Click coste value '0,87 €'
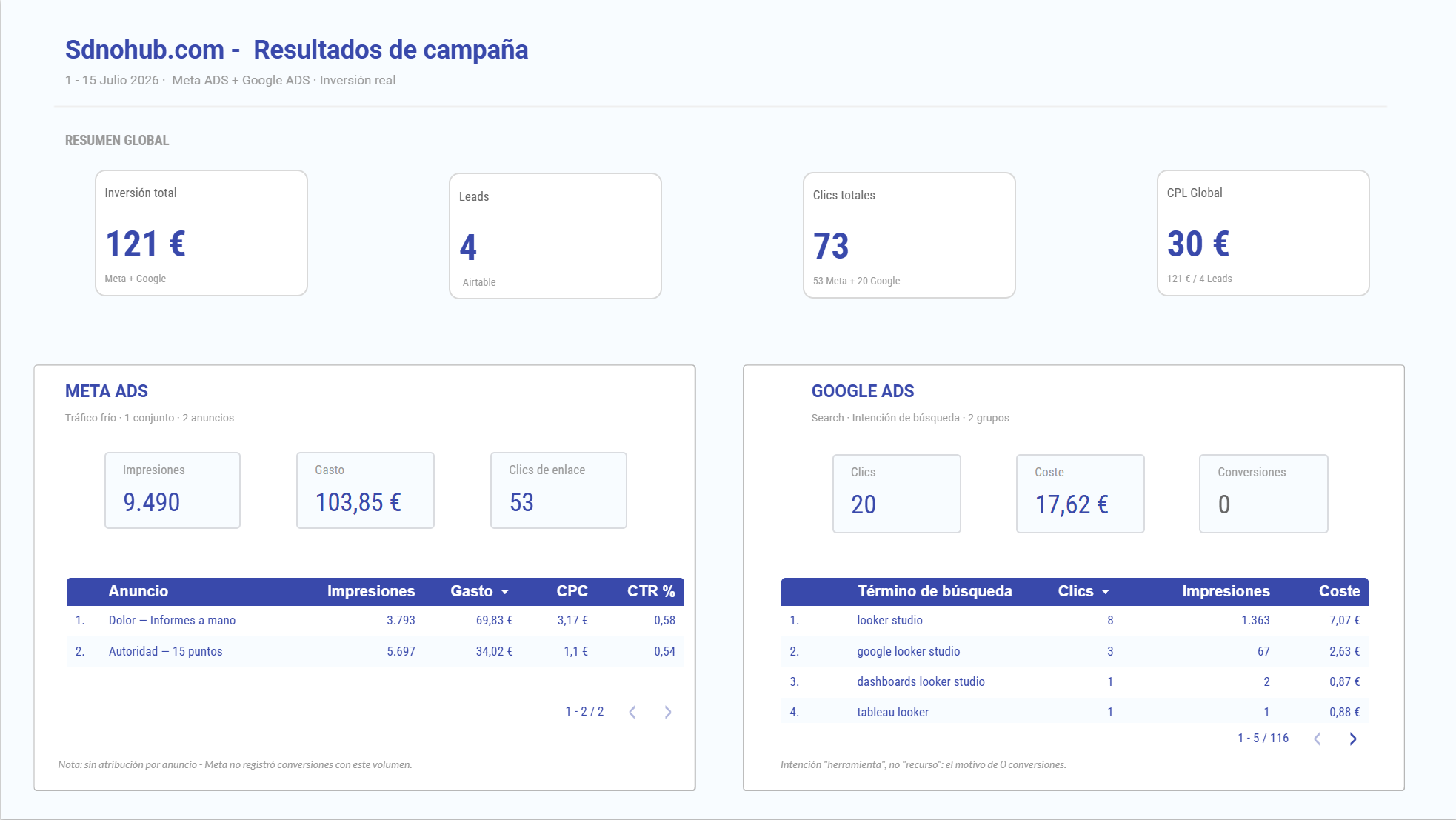The height and width of the screenshot is (820, 1456). 1344,681
